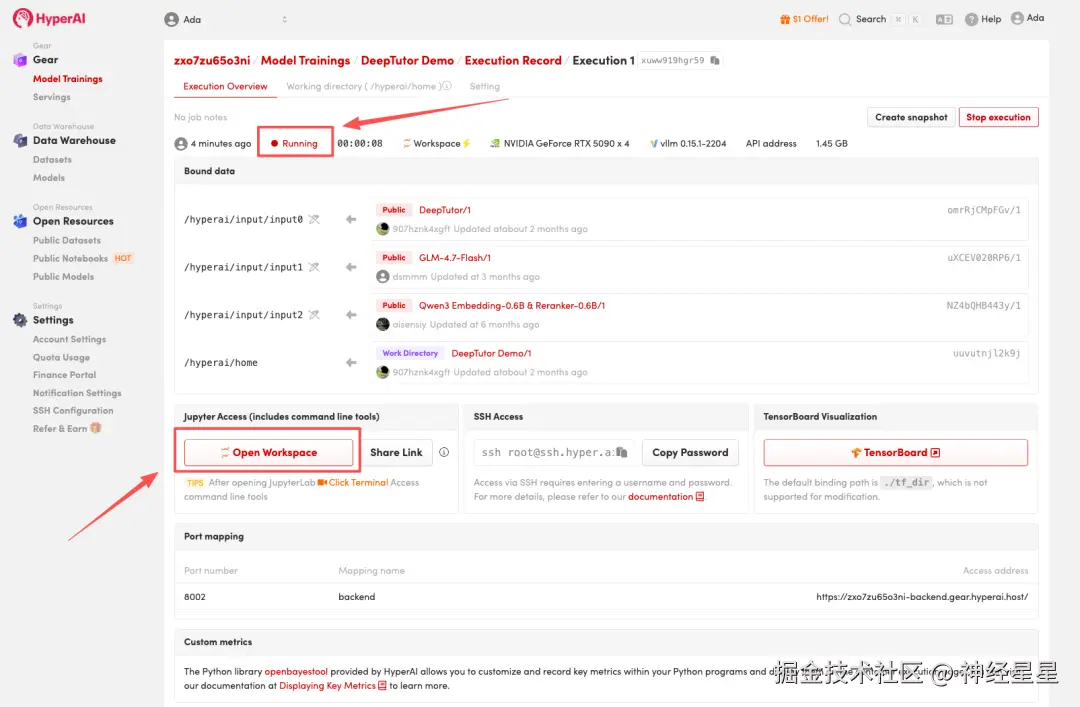This screenshot has width=1080, height=707.
Task: Switch to Execution Overview tab
Action: click(225, 86)
